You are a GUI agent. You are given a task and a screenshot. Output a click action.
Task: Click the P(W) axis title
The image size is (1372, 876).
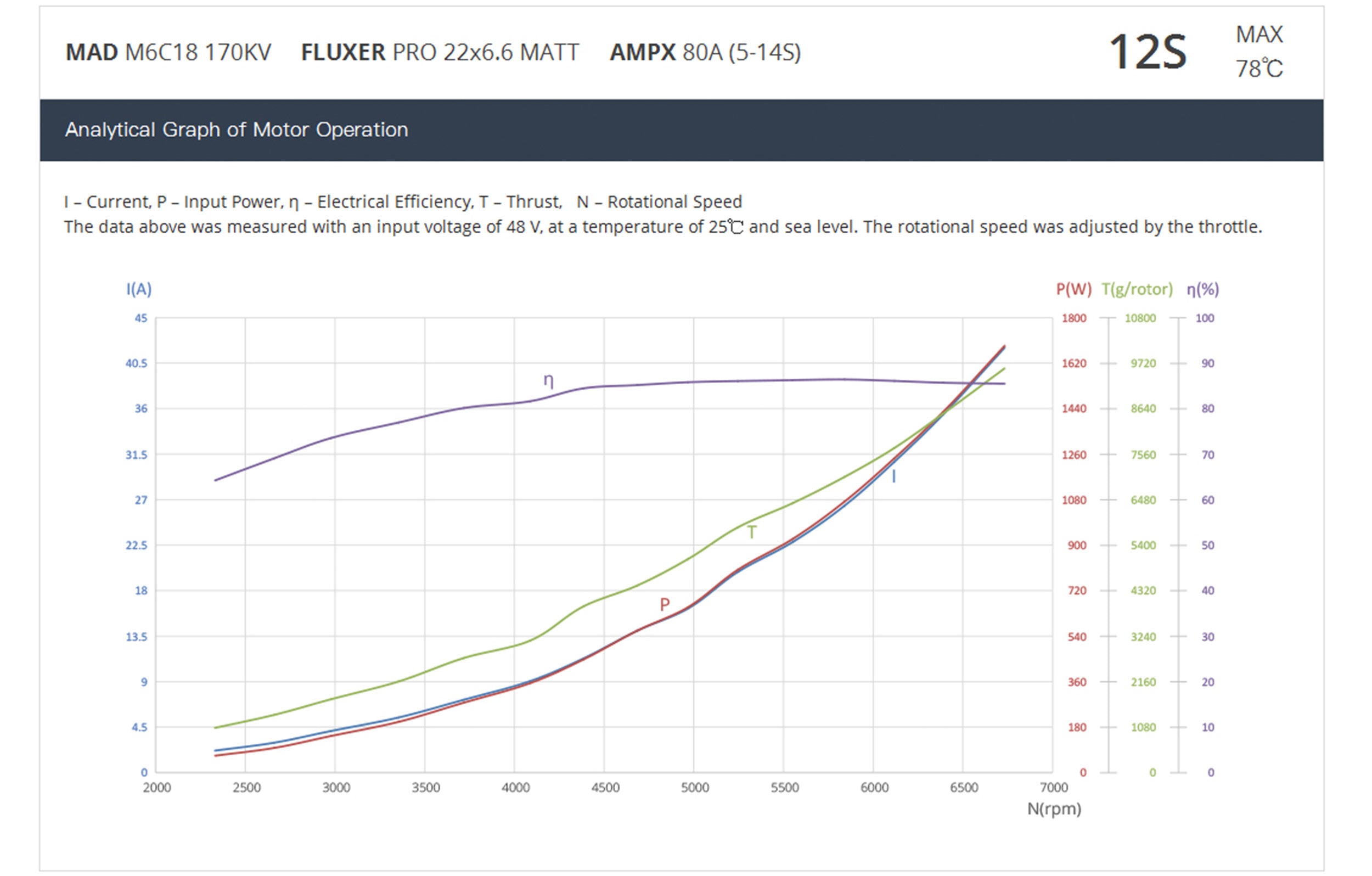point(1073,289)
